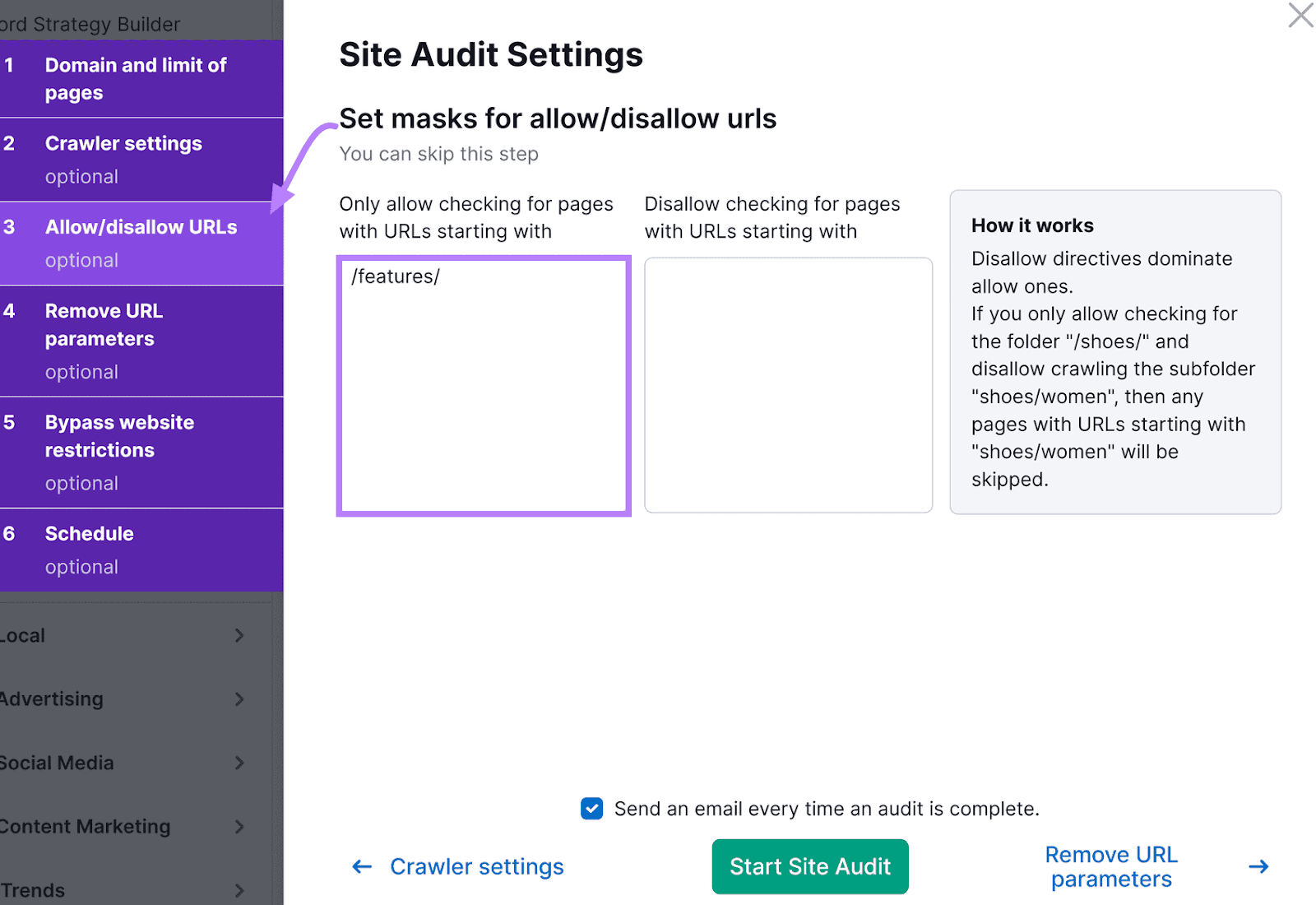Click inside the disallow URLs input box
This screenshot has width=1316, height=905.
click(787, 384)
